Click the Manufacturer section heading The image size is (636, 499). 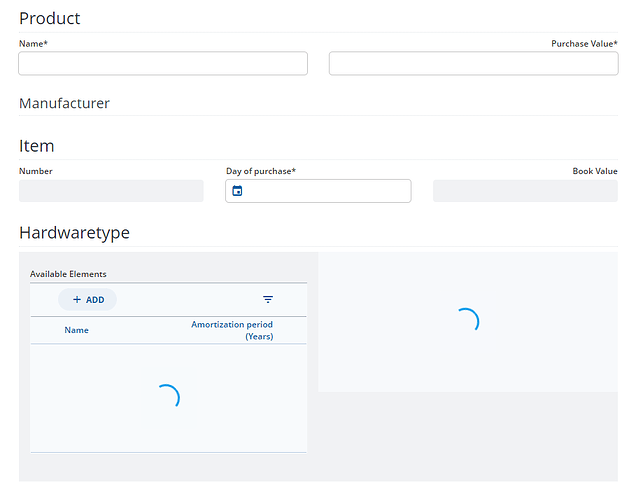(64, 103)
